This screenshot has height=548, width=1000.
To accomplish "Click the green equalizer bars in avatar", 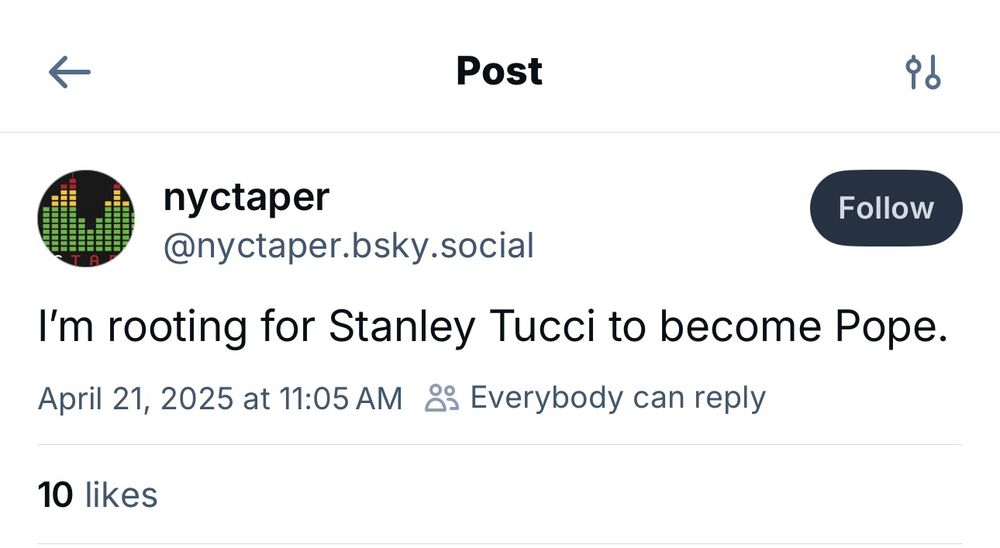I will pos(86,230).
